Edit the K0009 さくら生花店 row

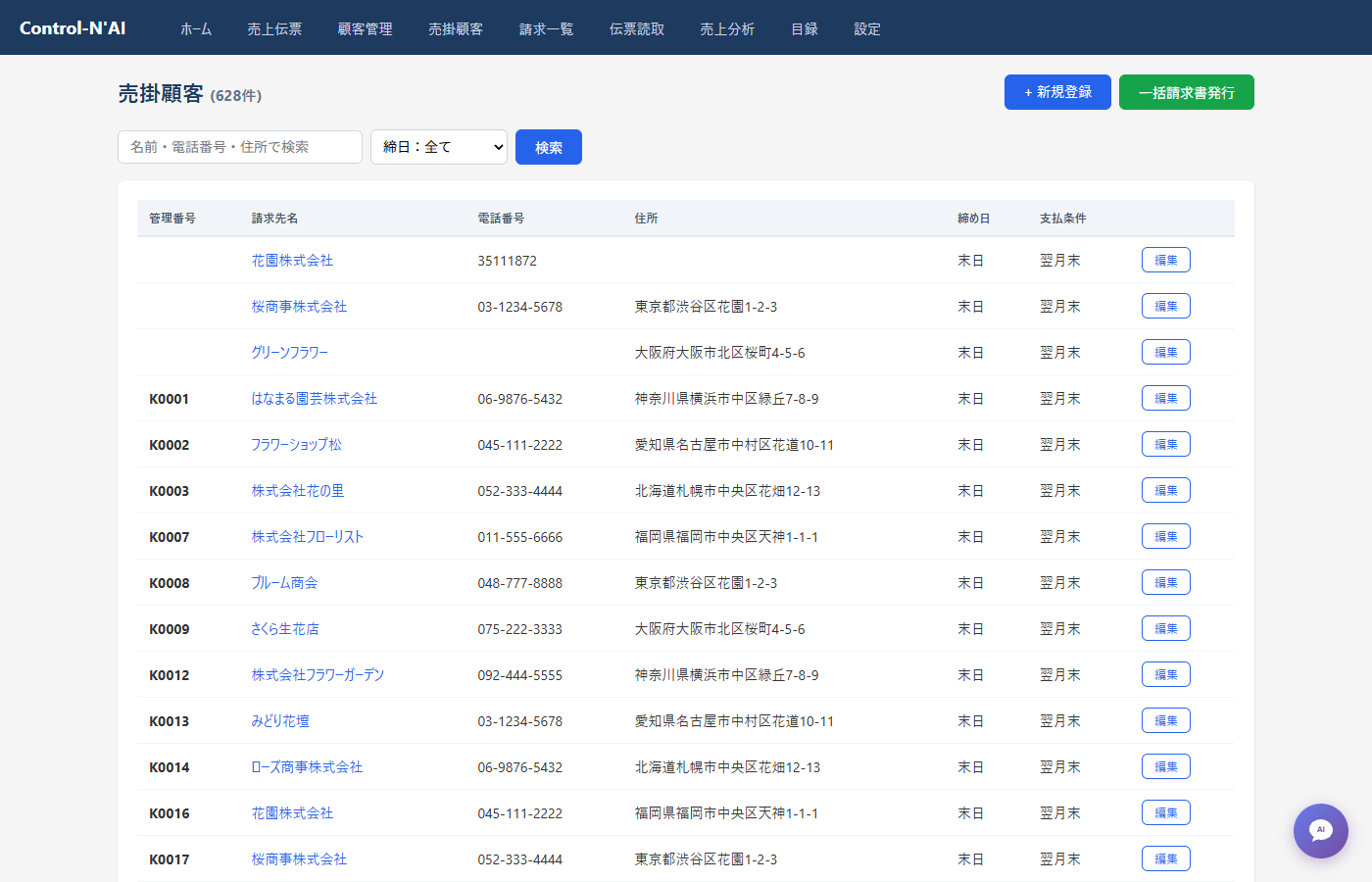[1166, 628]
